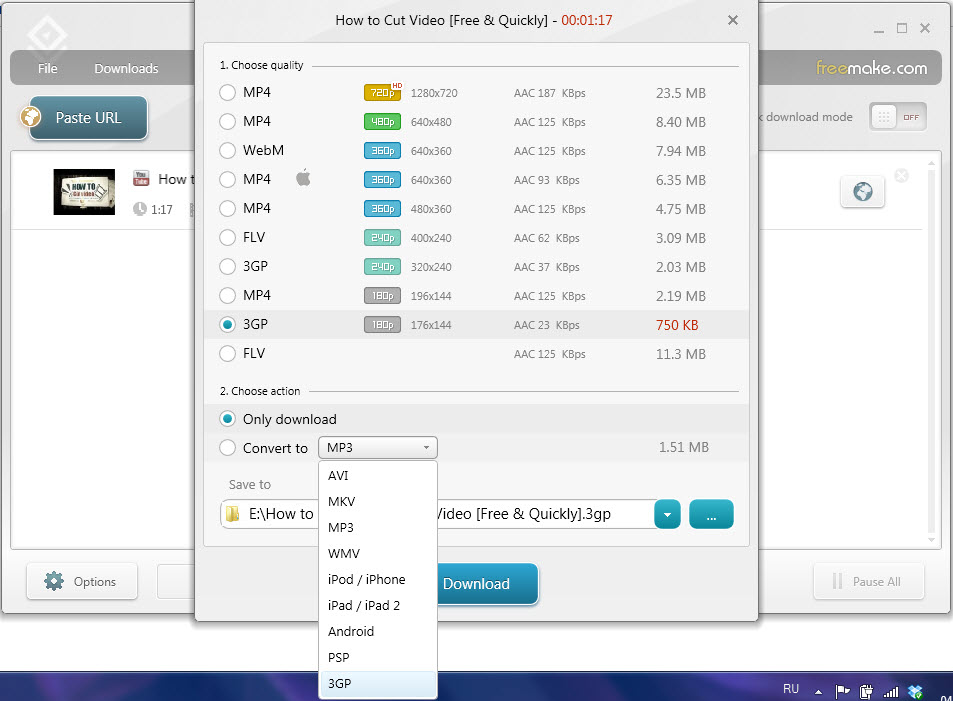Click the downloads list scrollbar
Image resolution: width=953 pixels, height=701 pixels.
tap(931, 351)
